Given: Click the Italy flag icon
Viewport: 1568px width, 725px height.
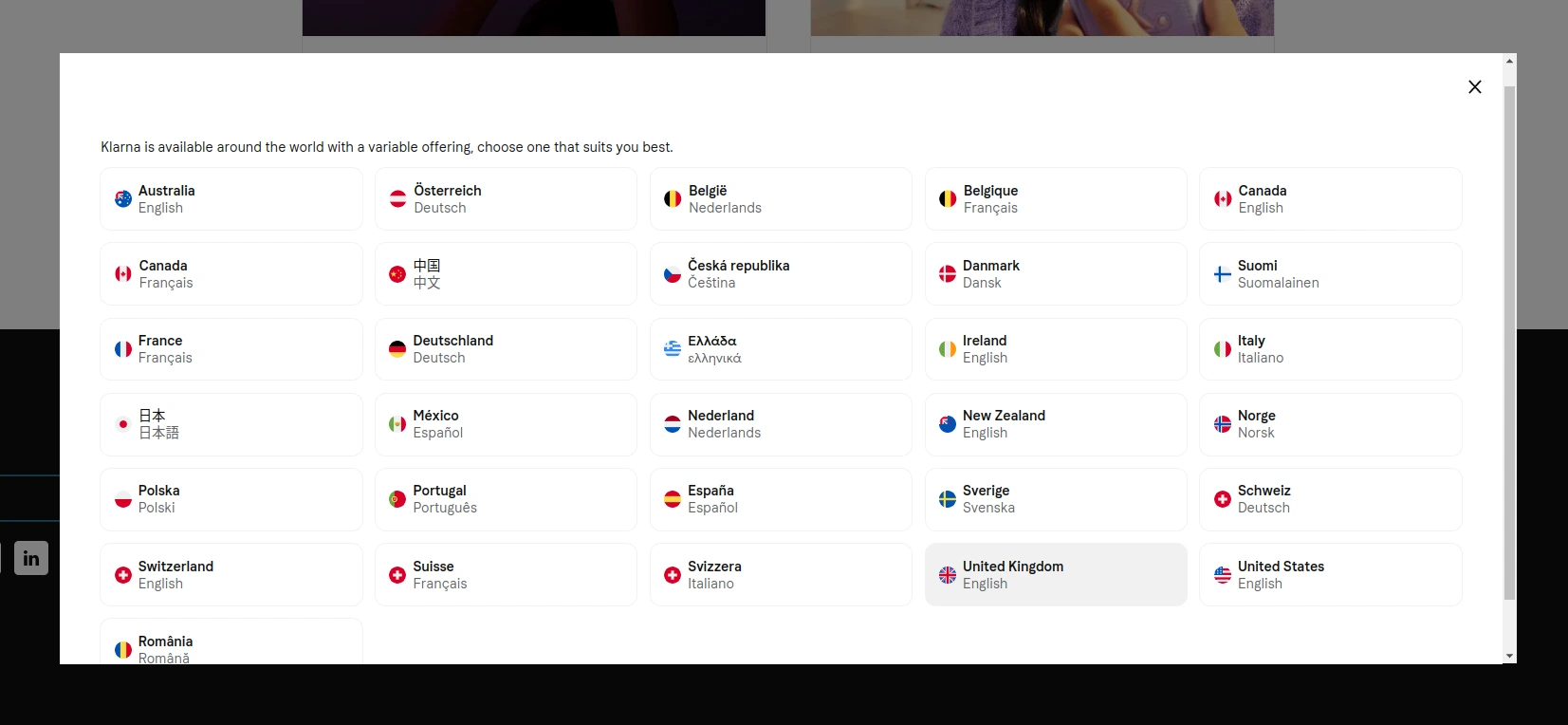Looking at the screenshot, I should pos(1223,349).
